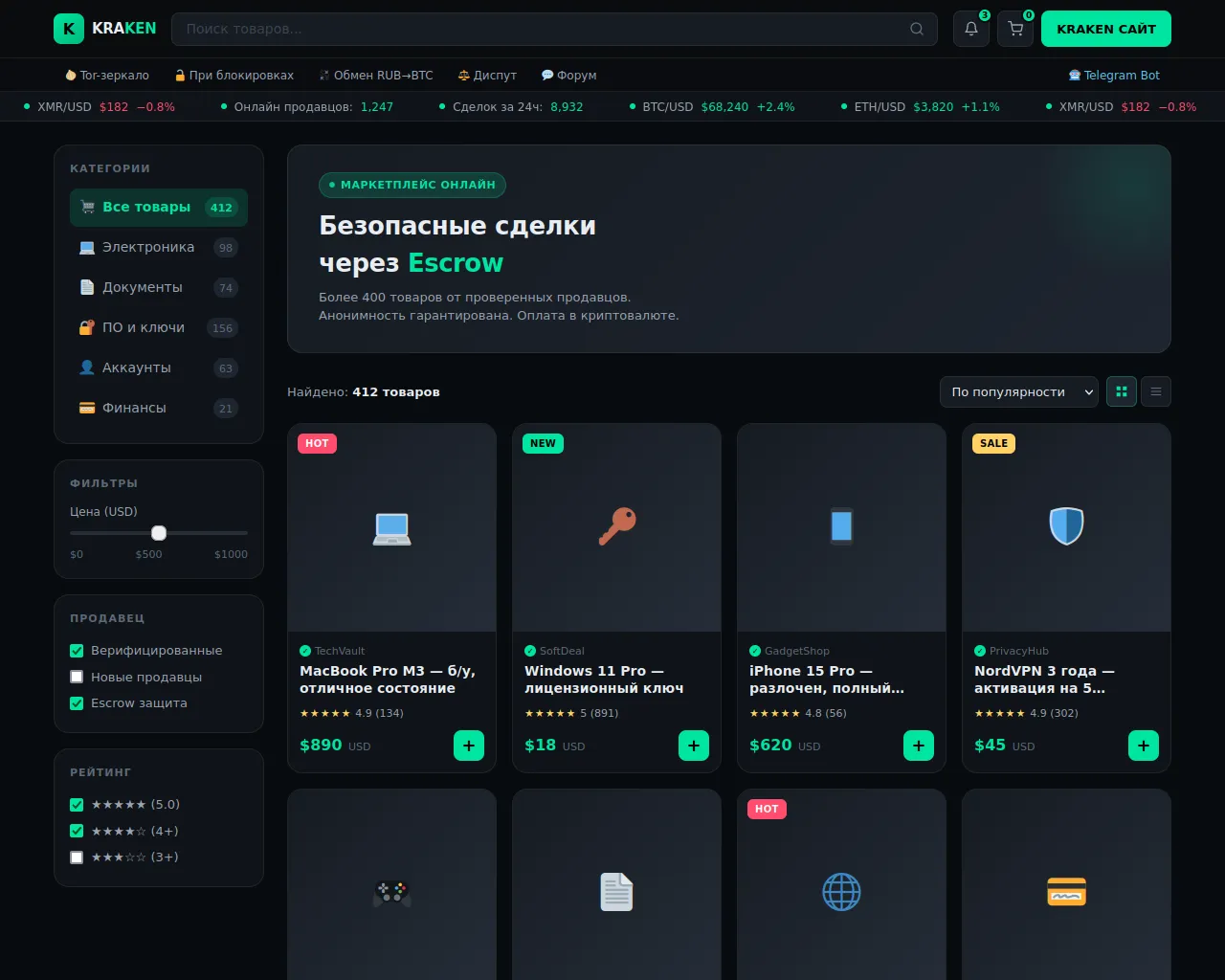This screenshot has height=980, width=1225.
Task: Add MacBook Pro M3 to cart
Action: (469, 746)
